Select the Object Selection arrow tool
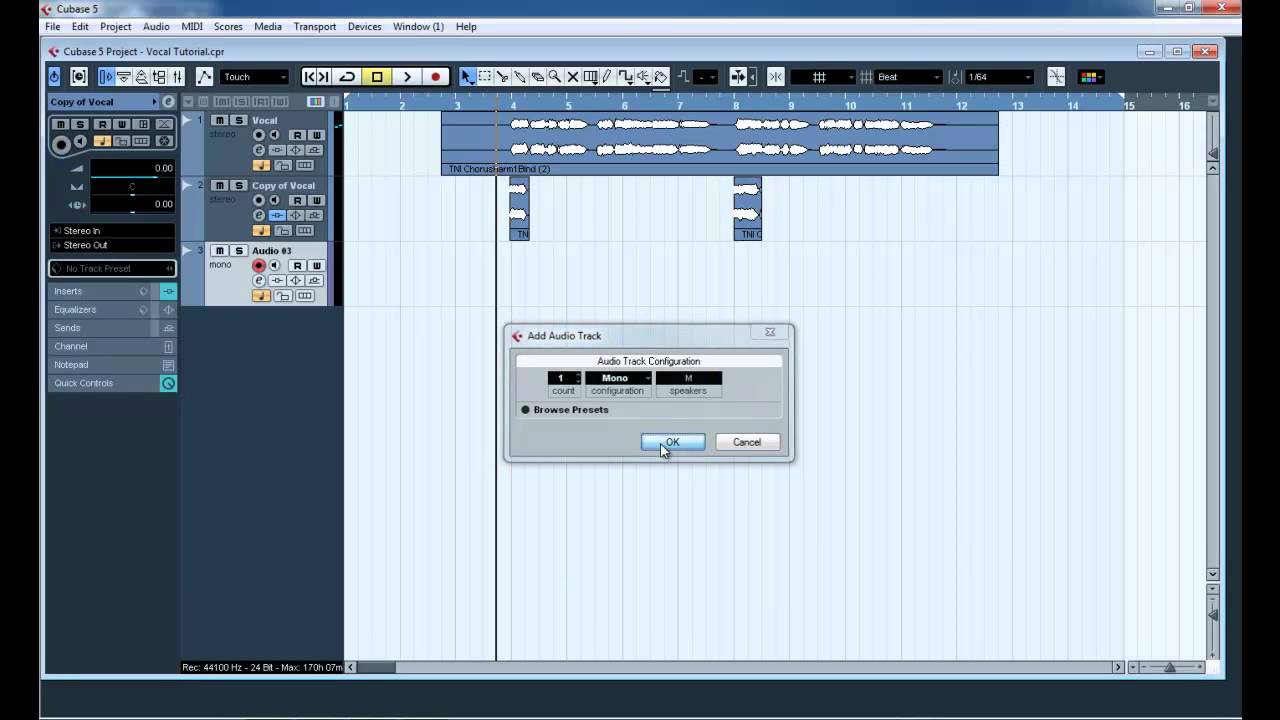The image size is (1280, 720). (x=467, y=77)
